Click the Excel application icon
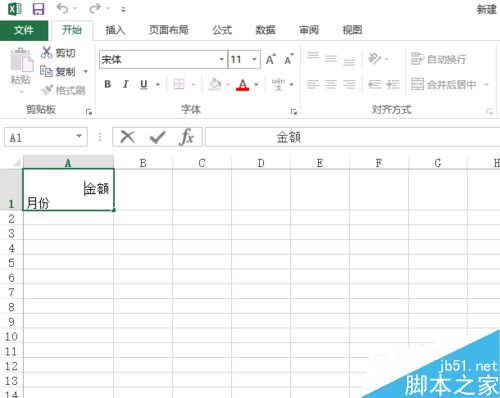The height and width of the screenshot is (398, 500). tap(15, 9)
